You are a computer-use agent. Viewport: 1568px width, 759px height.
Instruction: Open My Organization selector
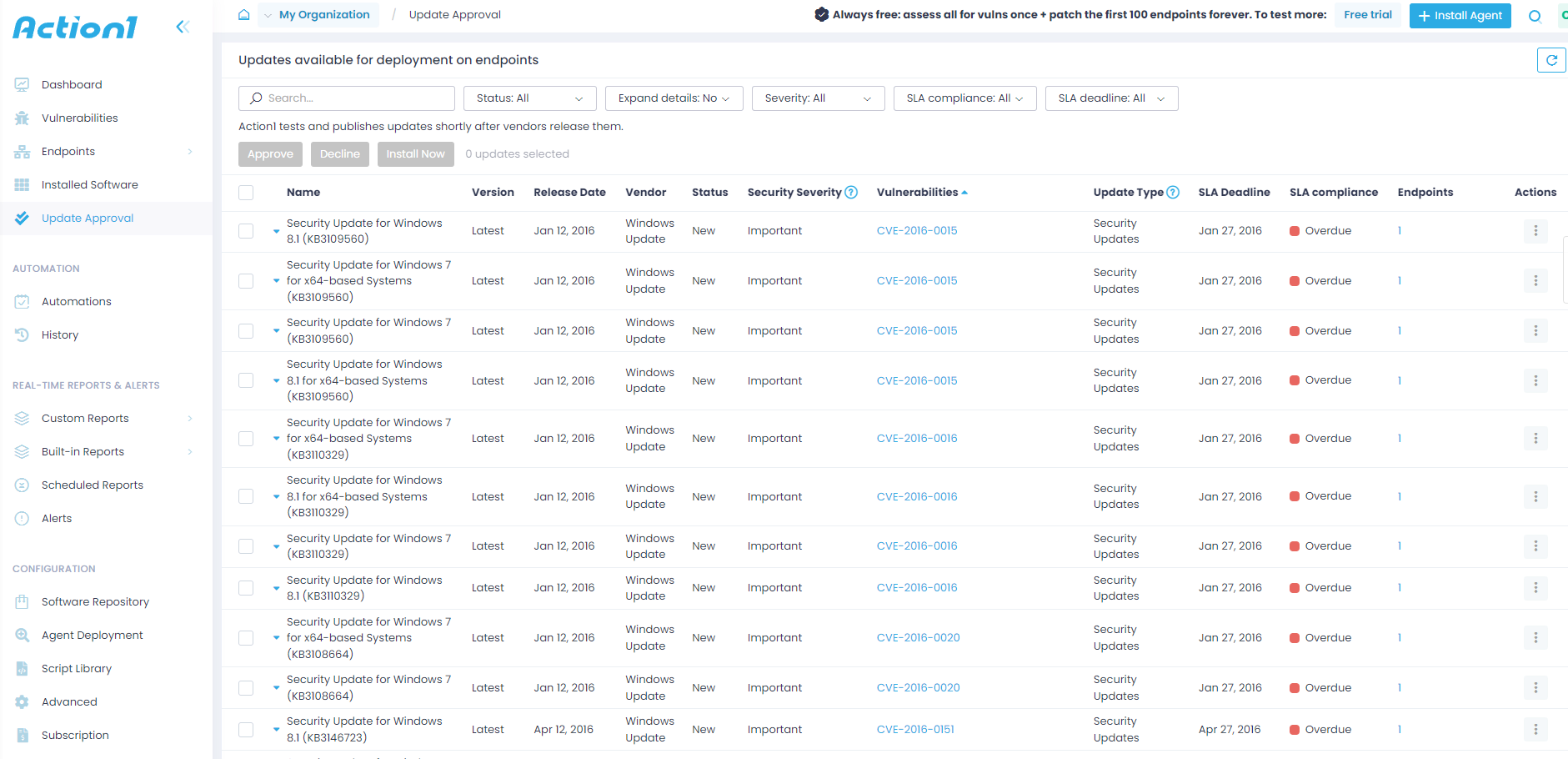318,15
